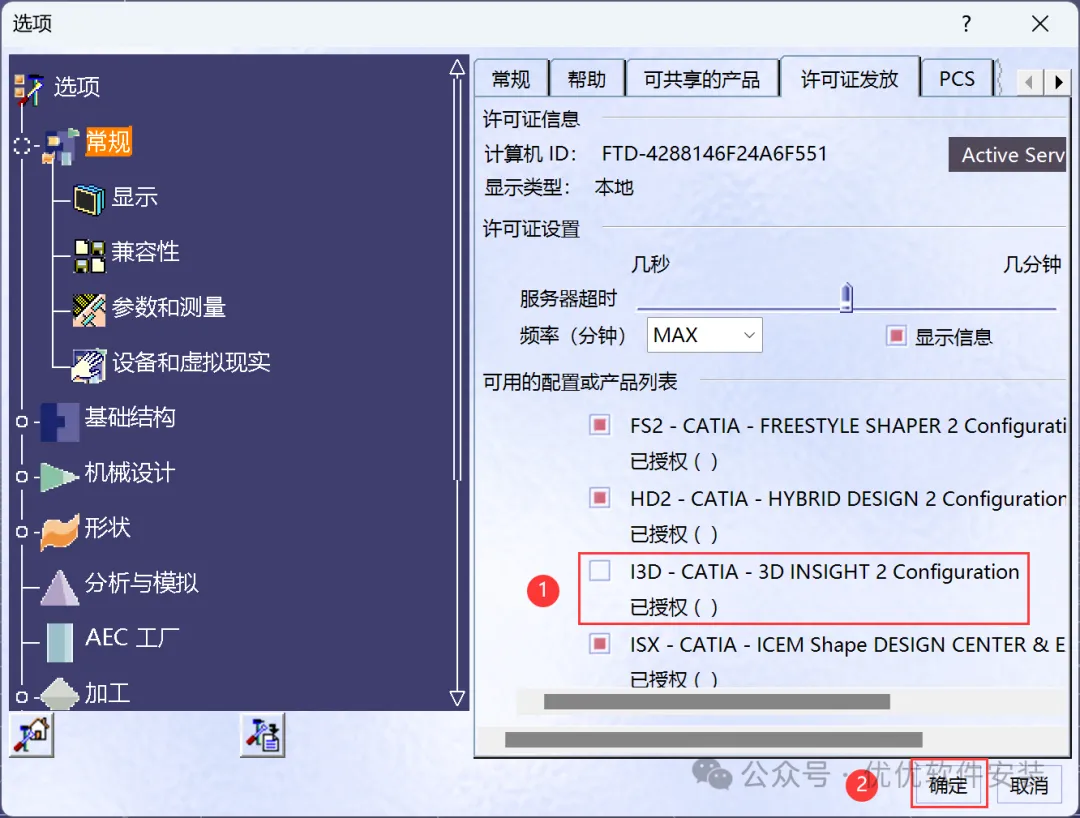Click the AEC 工厂 icon
The height and width of the screenshot is (818, 1080).
[60, 642]
